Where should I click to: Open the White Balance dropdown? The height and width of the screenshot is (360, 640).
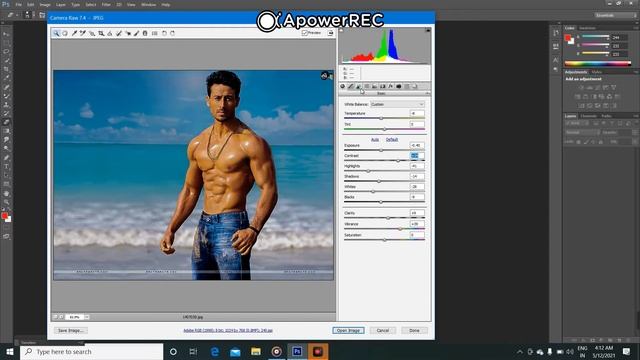click(x=397, y=104)
